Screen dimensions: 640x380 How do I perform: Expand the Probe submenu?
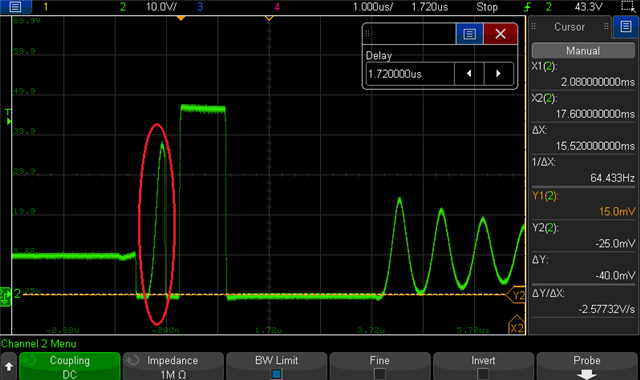tap(587, 367)
